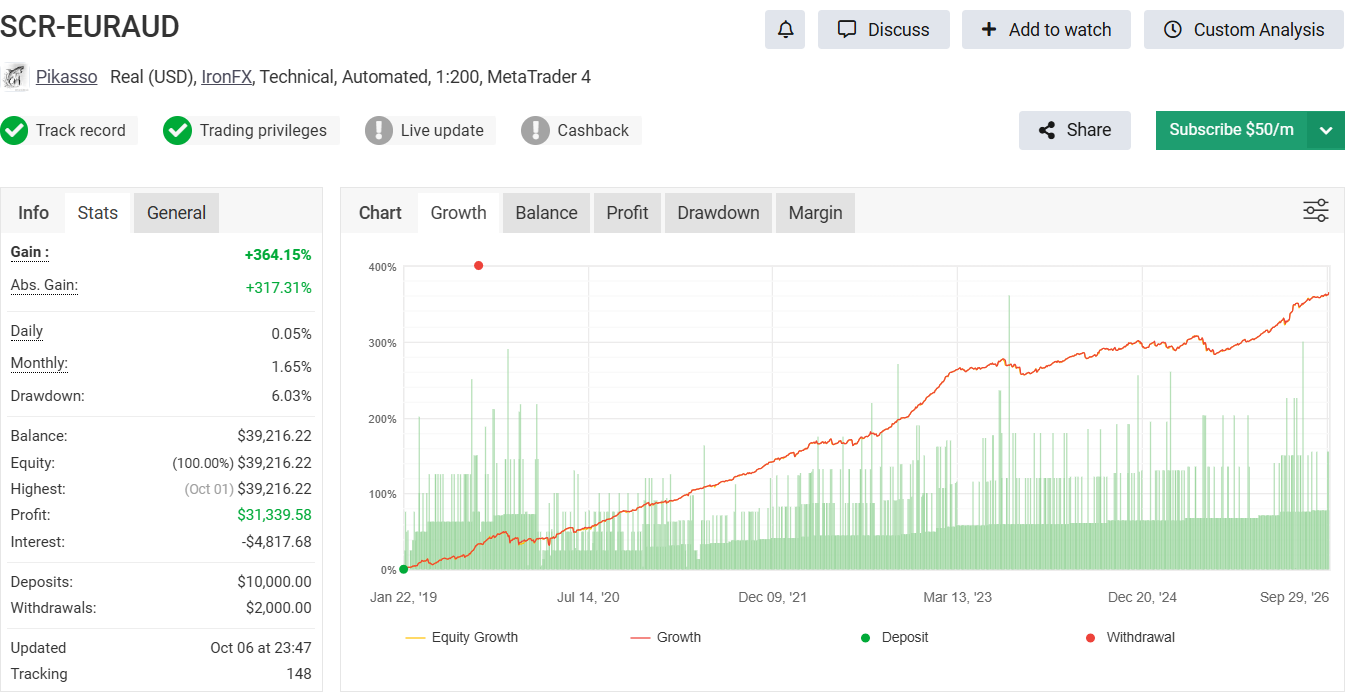Click Add to watch button
Image resolution: width=1346 pixels, height=695 pixels.
[1046, 30]
